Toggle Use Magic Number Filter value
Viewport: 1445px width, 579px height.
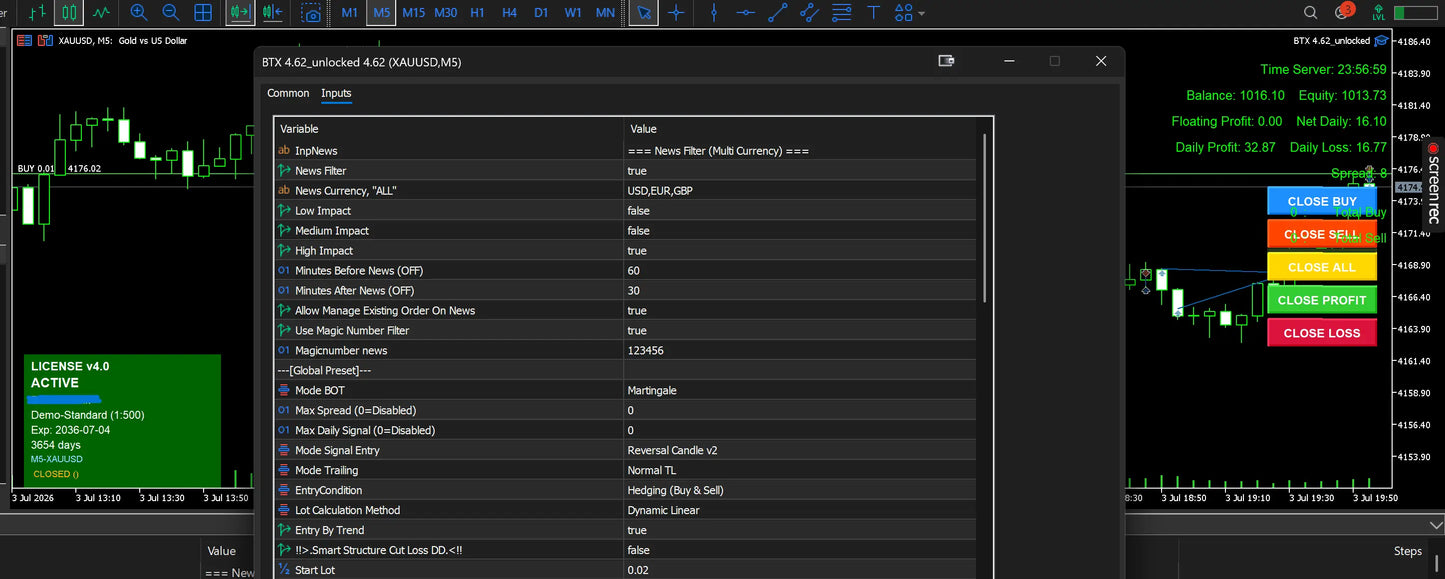799,331
